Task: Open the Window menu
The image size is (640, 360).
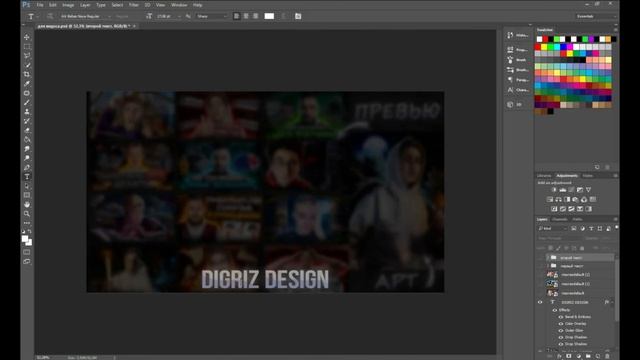Action: coord(179,5)
